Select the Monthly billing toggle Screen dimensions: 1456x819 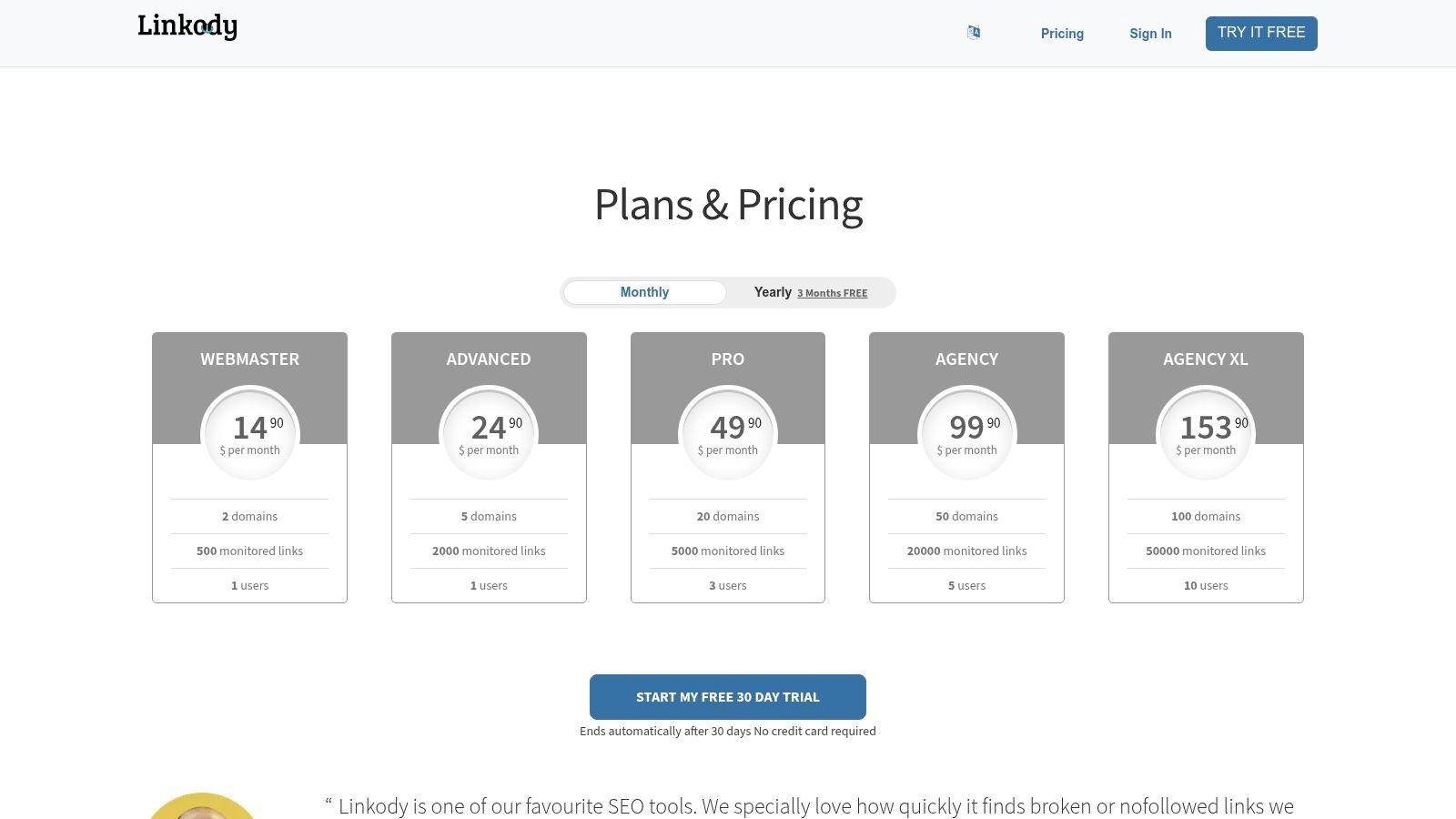[644, 292]
